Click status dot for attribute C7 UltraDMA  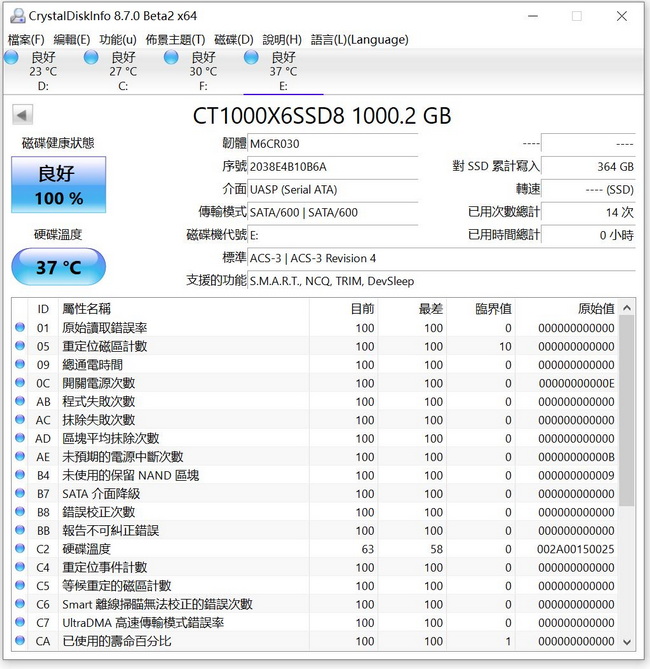click(20, 622)
